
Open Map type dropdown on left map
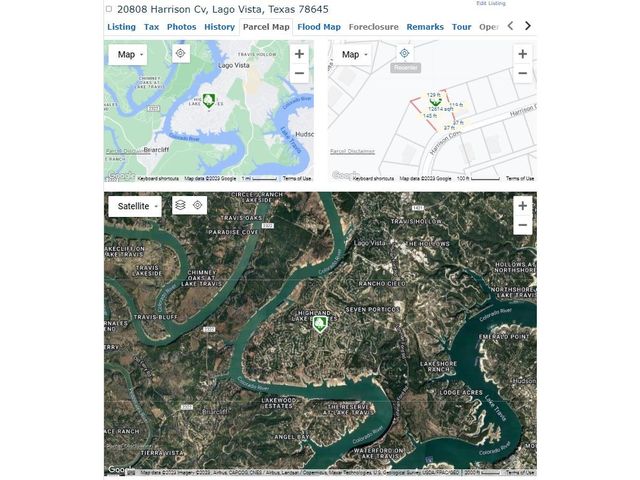pos(129,54)
